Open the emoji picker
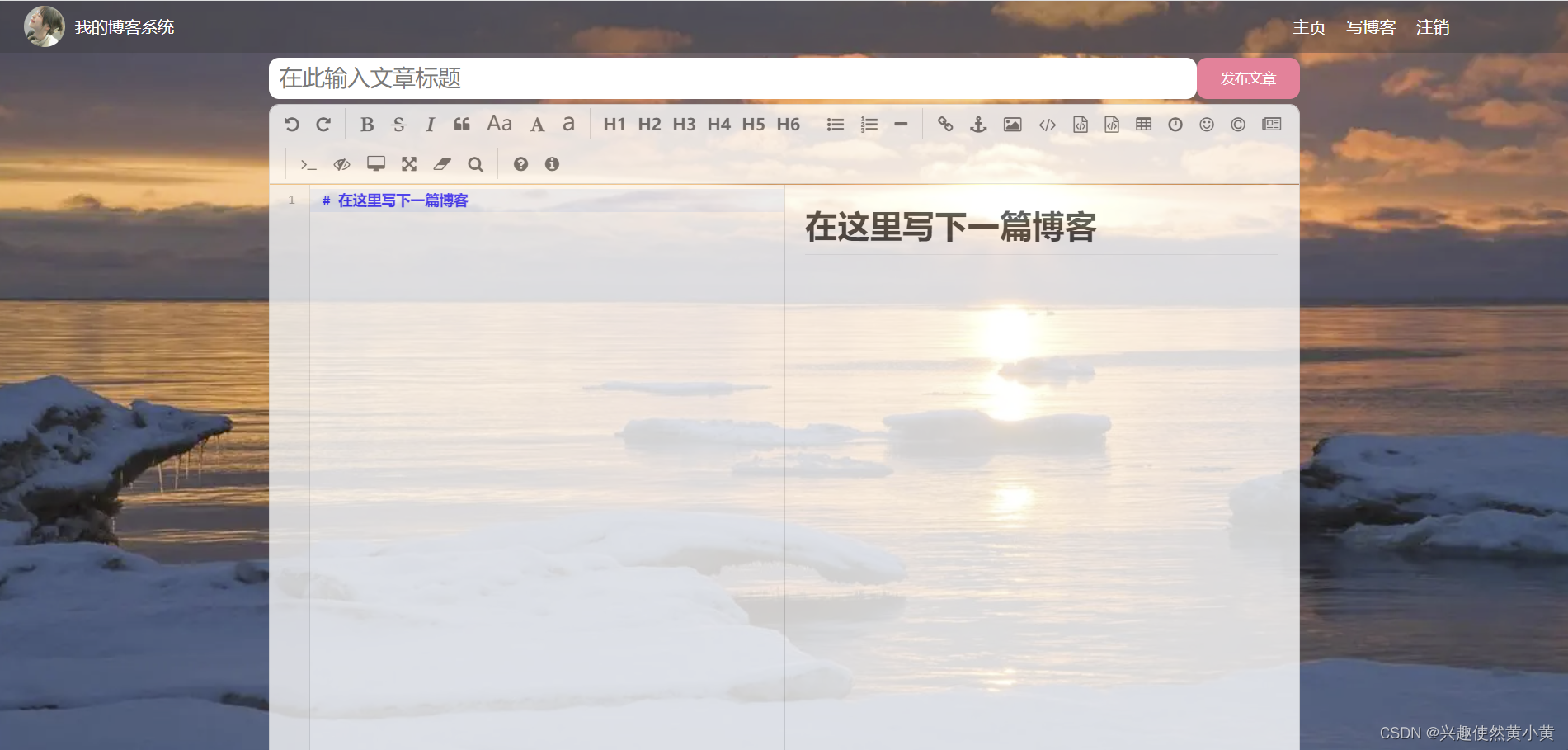 [x=1207, y=125]
